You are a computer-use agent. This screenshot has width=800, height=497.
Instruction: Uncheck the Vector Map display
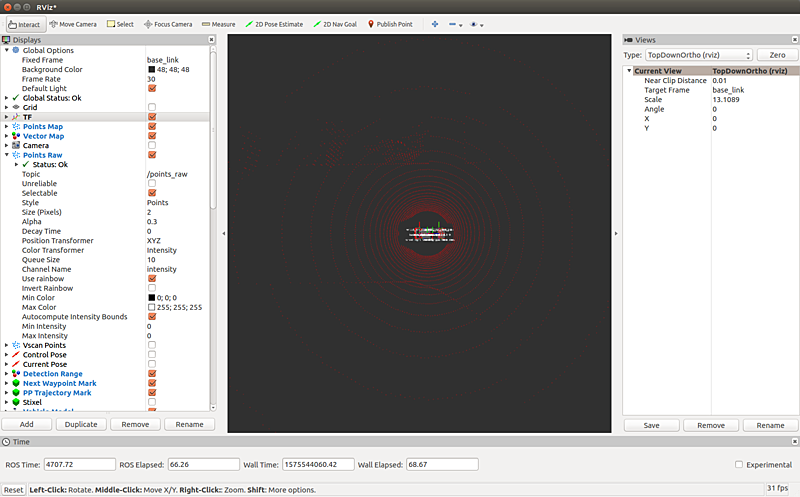coord(152,136)
